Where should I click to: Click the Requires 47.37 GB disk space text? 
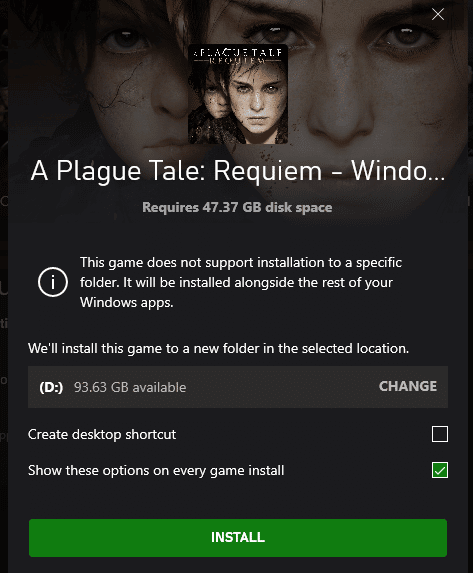tap(237, 207)
